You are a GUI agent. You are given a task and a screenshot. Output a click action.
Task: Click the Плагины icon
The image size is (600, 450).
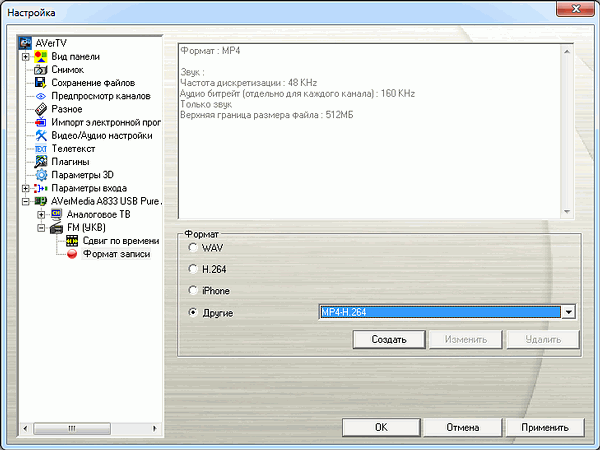coord(41,162)
